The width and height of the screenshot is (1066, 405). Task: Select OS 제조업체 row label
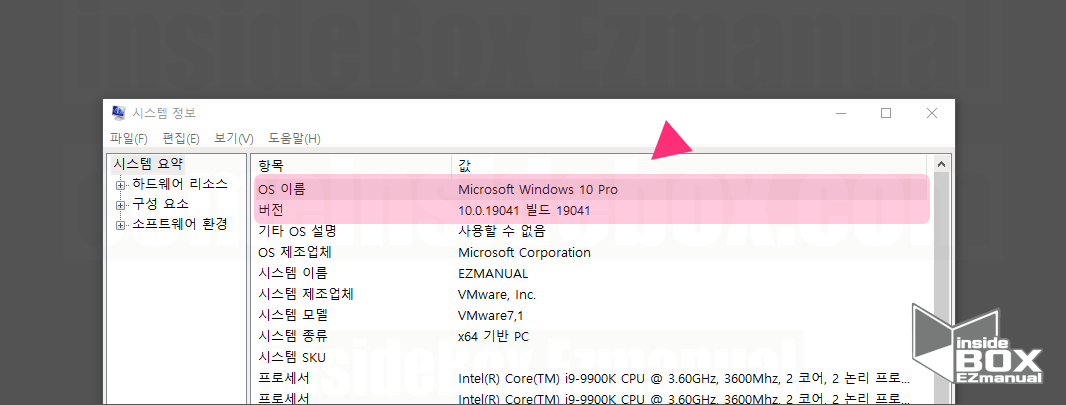(295, 253)
